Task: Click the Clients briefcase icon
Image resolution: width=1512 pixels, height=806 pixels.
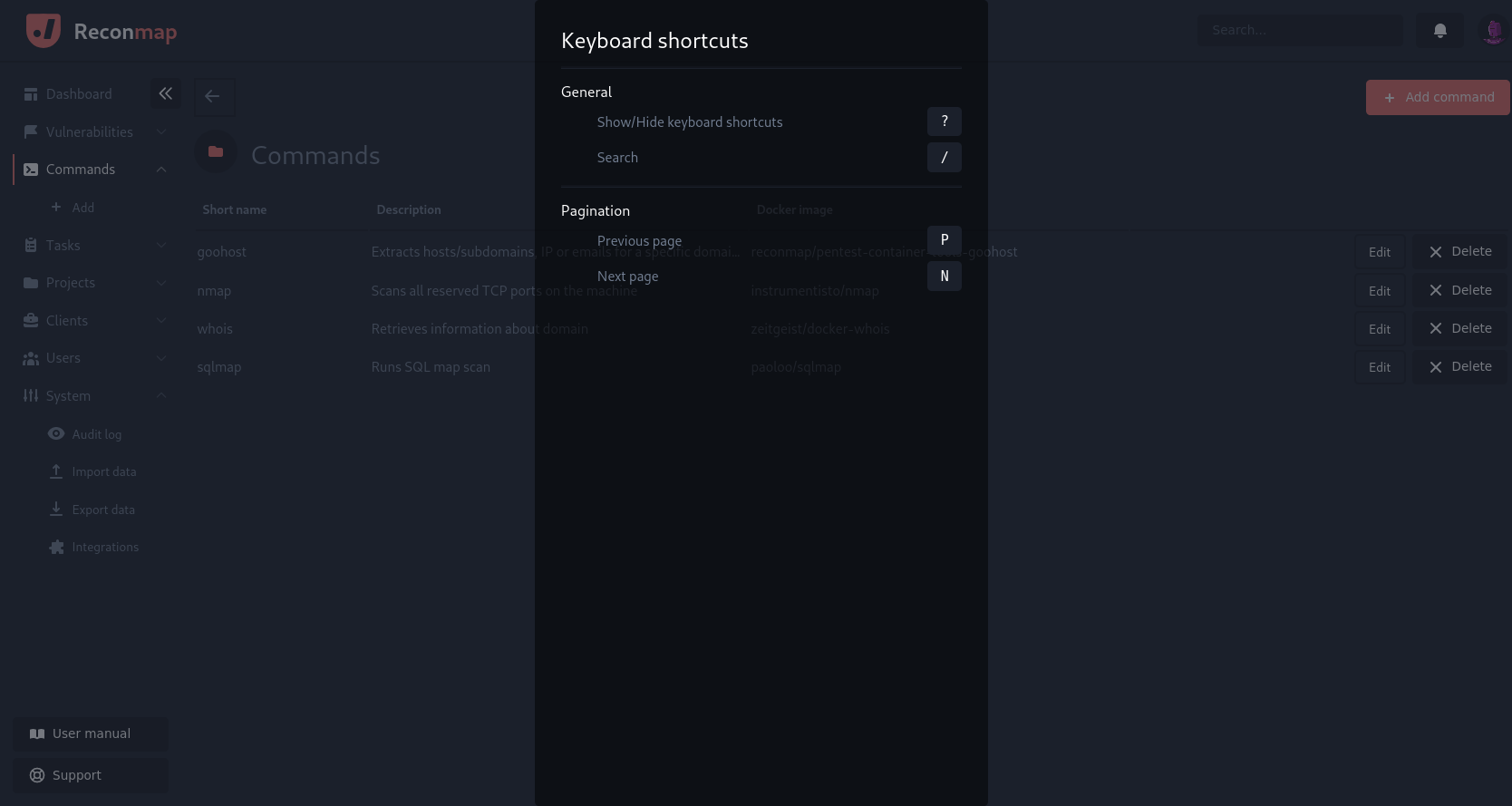Action: tap(31, 321)
